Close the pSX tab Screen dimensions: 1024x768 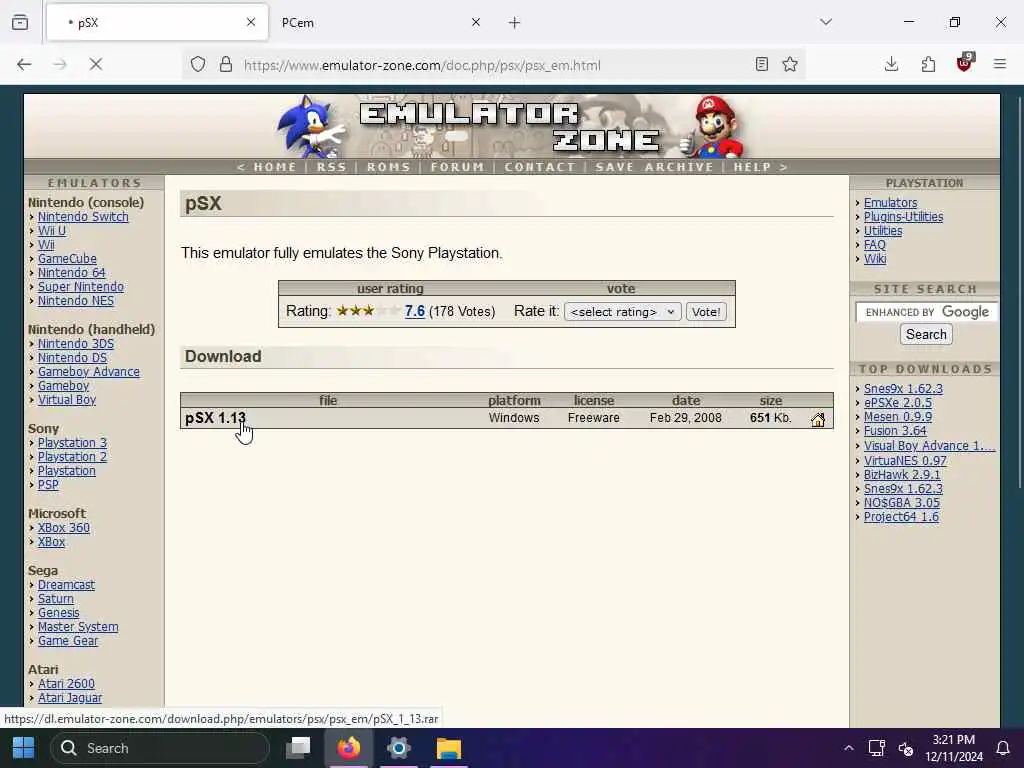tap(251, 22)
